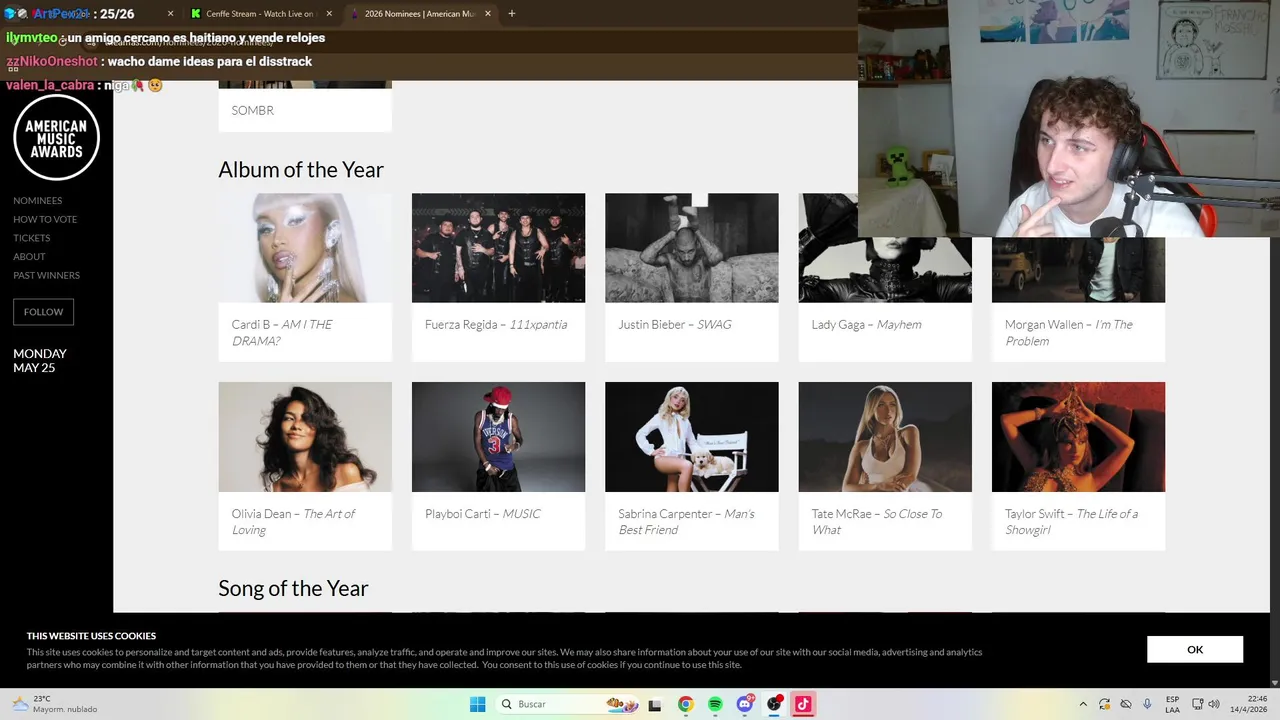Click 'Taylor Swift – The Life of a Showgirl' caption
Screen dimensions: 1280x720
coord(1071,522)
